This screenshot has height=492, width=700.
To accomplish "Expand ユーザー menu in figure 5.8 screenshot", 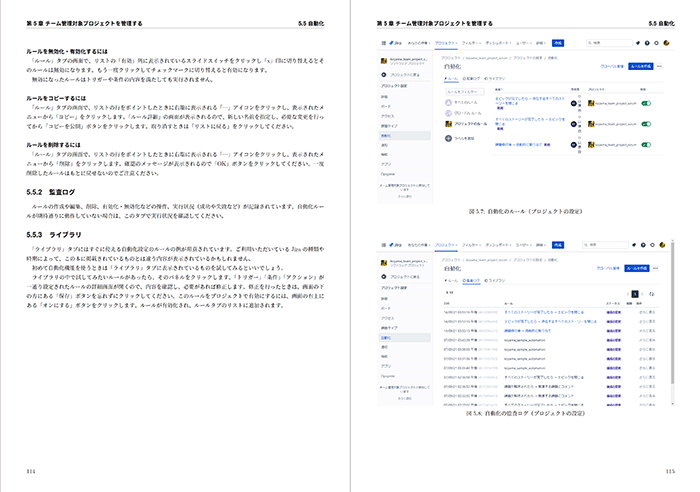I will pos(523,245).
